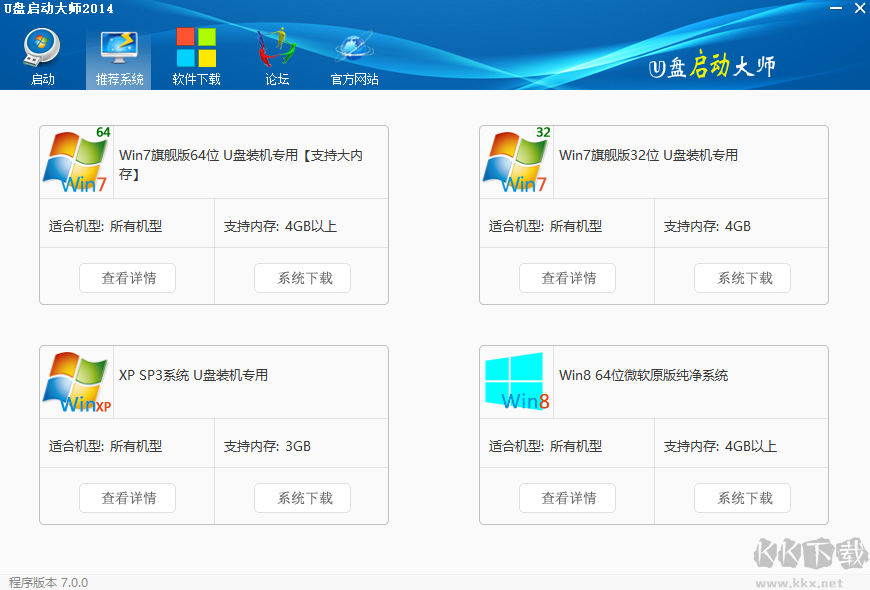Click '适合机型: 所有机型' in XP card

pyautogui.click(x=105, y=446)
